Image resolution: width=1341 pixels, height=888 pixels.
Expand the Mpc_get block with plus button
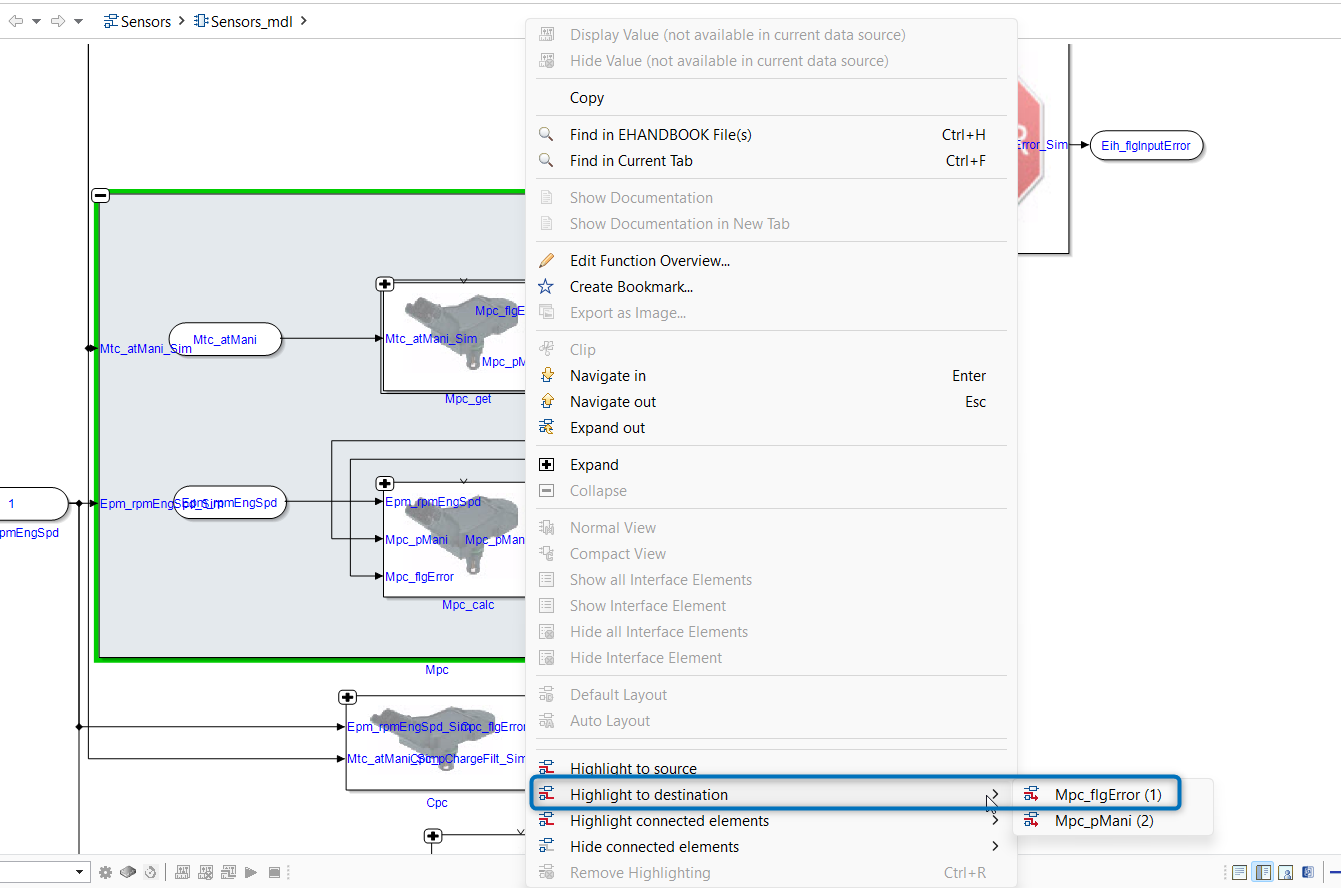(x=384, y=284)
